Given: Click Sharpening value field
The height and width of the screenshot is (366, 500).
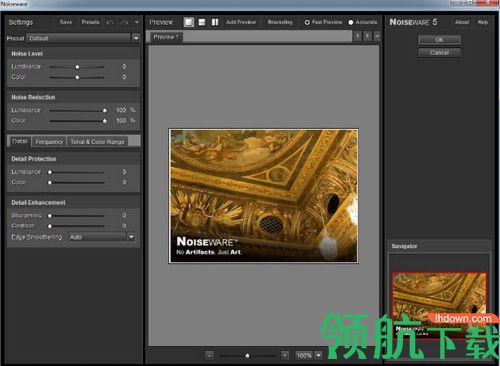Looking at the screenshot, I should 124,215.
